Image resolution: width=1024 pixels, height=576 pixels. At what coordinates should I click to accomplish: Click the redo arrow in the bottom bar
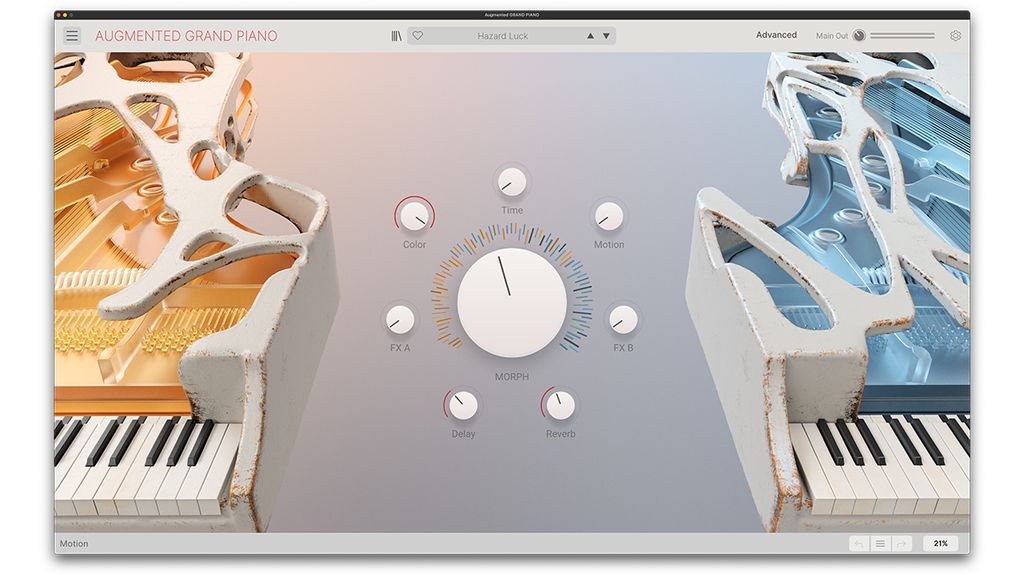(x=901, y=543)
